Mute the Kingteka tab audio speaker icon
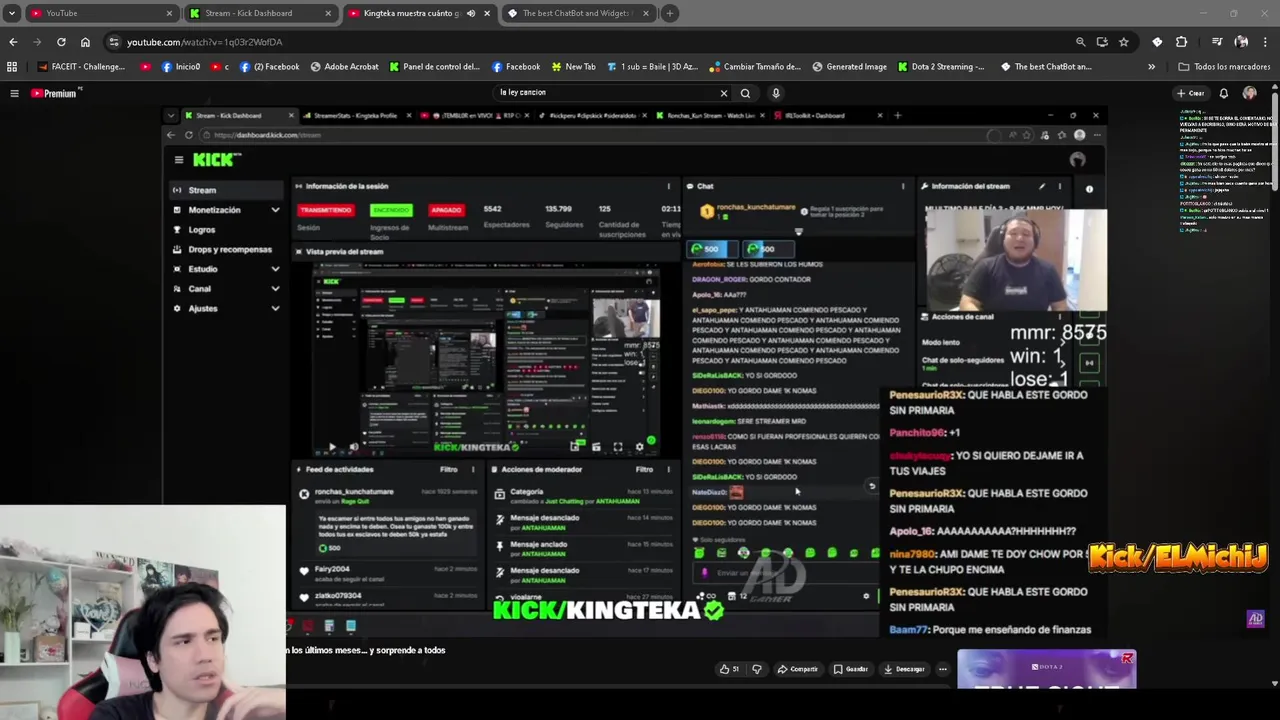The image size is (1280, 720). (471, 13)
